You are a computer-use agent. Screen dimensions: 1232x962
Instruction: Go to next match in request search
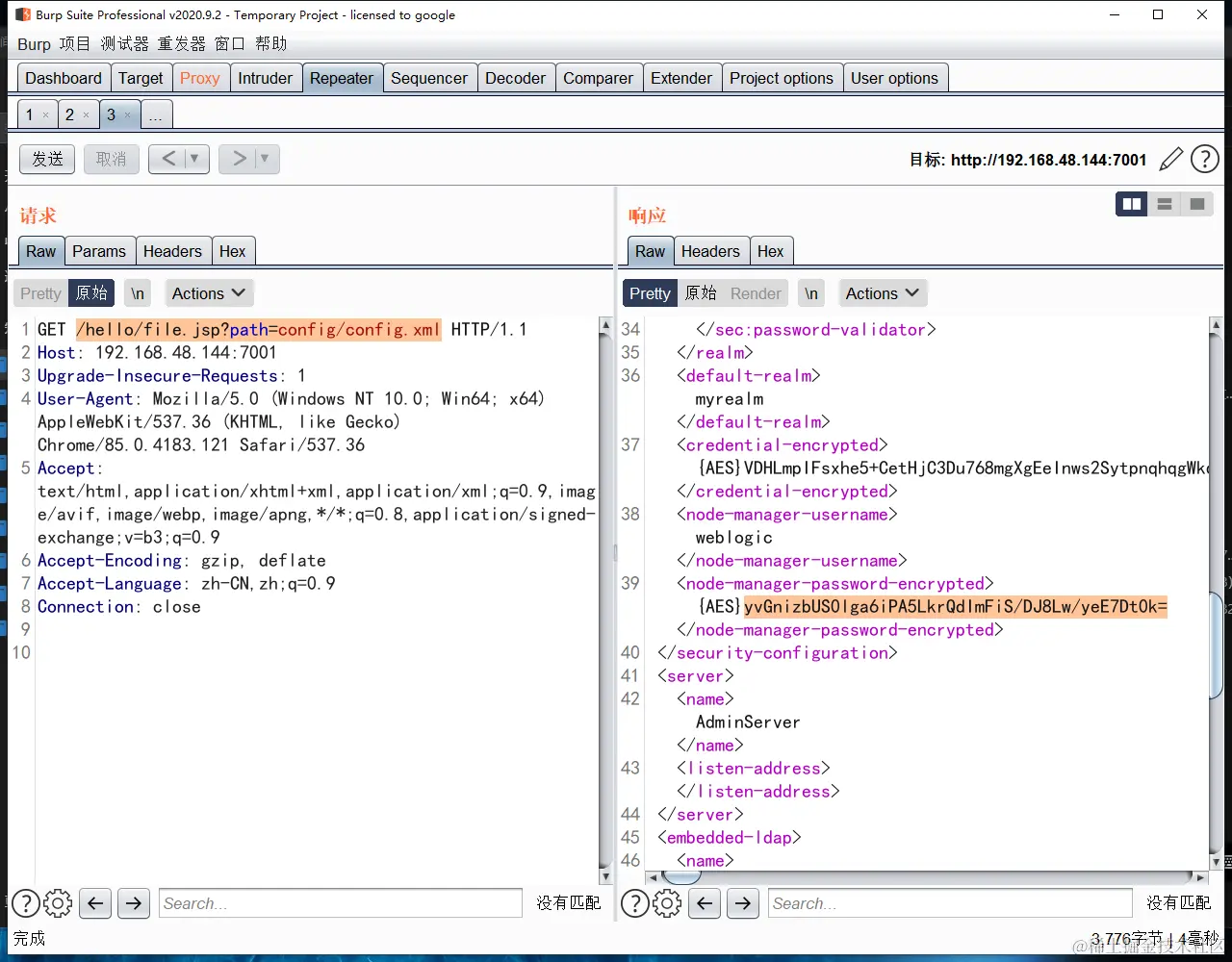[x=134, y=903]
